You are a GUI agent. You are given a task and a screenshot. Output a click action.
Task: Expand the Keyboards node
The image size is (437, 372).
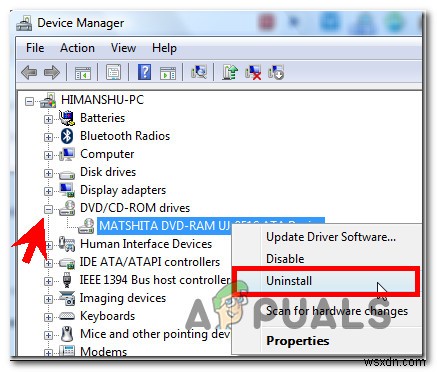[x=49, y=317]
